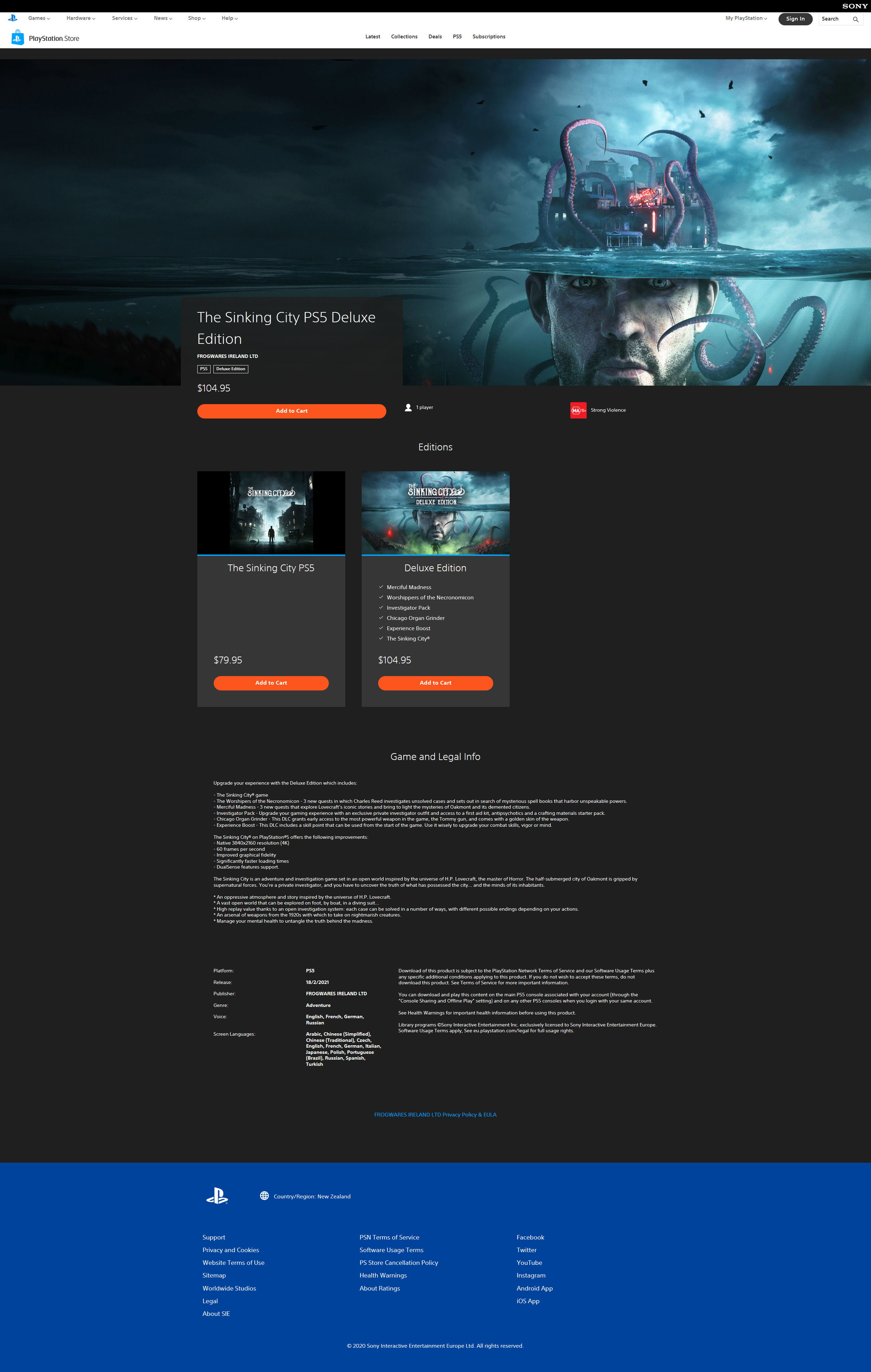Click the '18/2/2021' release date value
This screenshot has height=1372, width=871.
tap(317, 982)
